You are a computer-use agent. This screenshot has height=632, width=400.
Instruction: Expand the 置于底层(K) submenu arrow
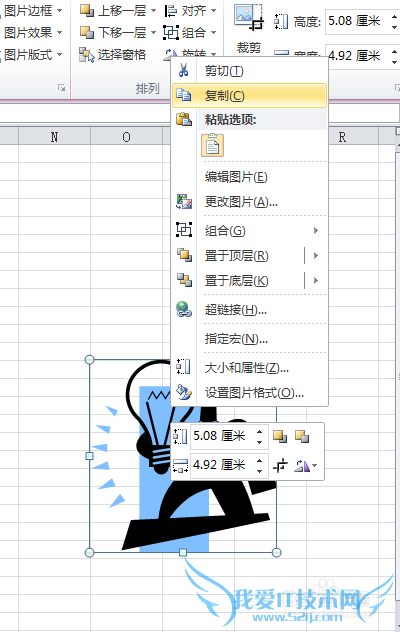[x=316, y=280]
